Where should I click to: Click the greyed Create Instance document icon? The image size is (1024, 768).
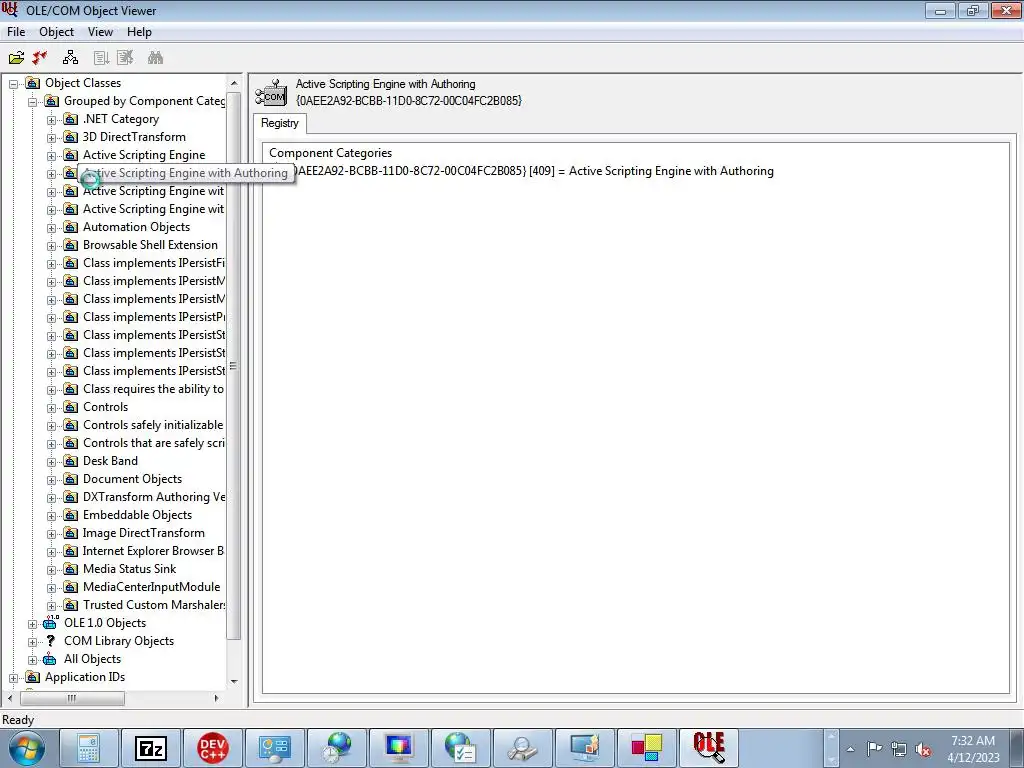coord(101,58)
